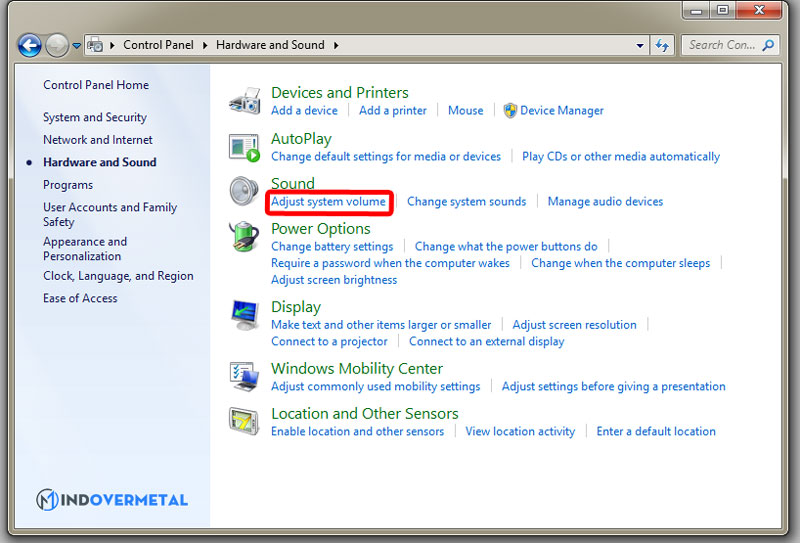The width and height of the screenshot is (800, 543).
Task: Open the Location and Other Sensors icon
Action: pyautogui.click(x=244, y=421)
